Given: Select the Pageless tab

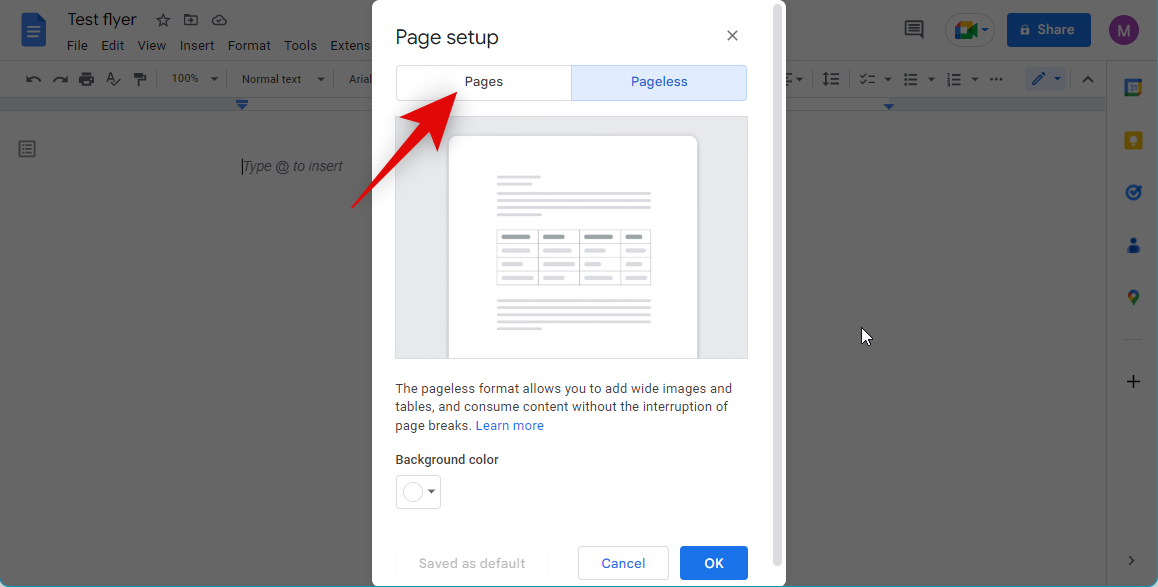Looking at the screenshot, I should click(658, 83).
